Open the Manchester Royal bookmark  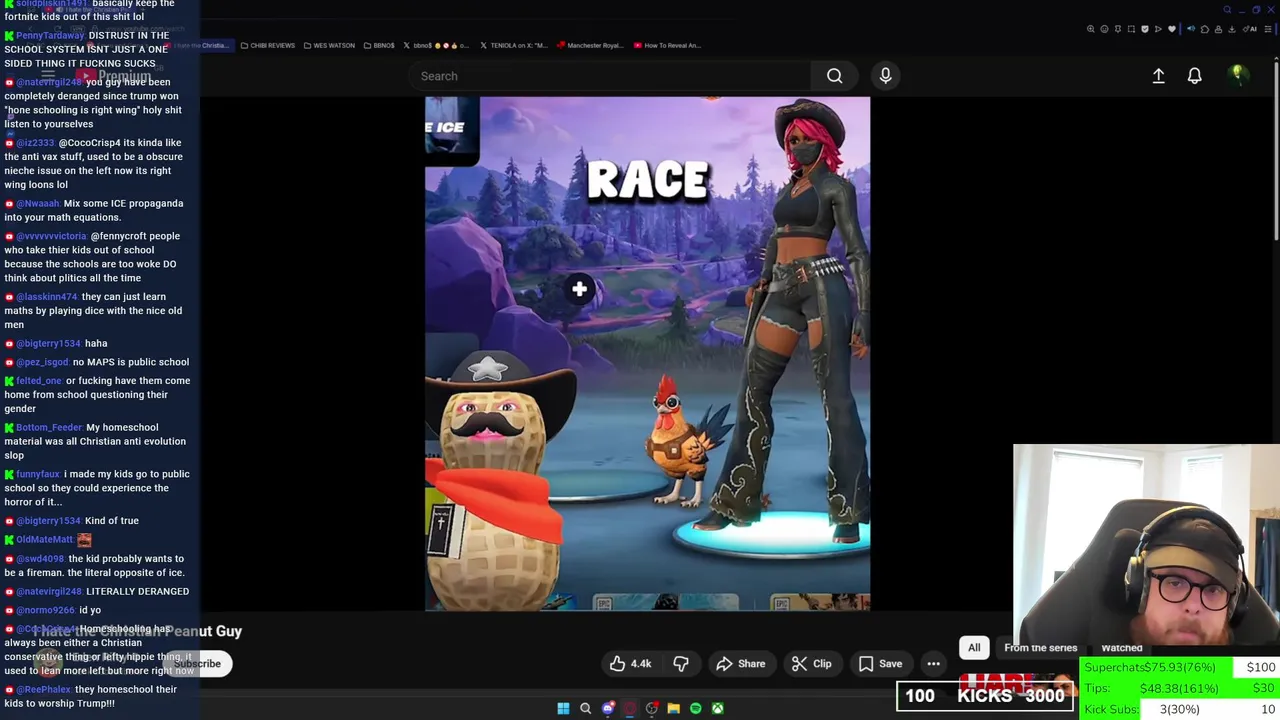click(x=591, y=45)
